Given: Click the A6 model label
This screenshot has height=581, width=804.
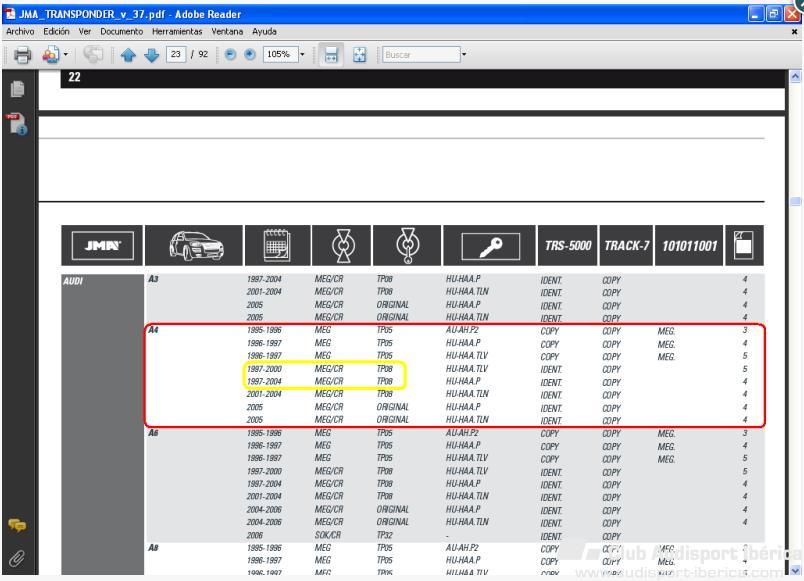Looking at the screenshot, I should point(153,433).
